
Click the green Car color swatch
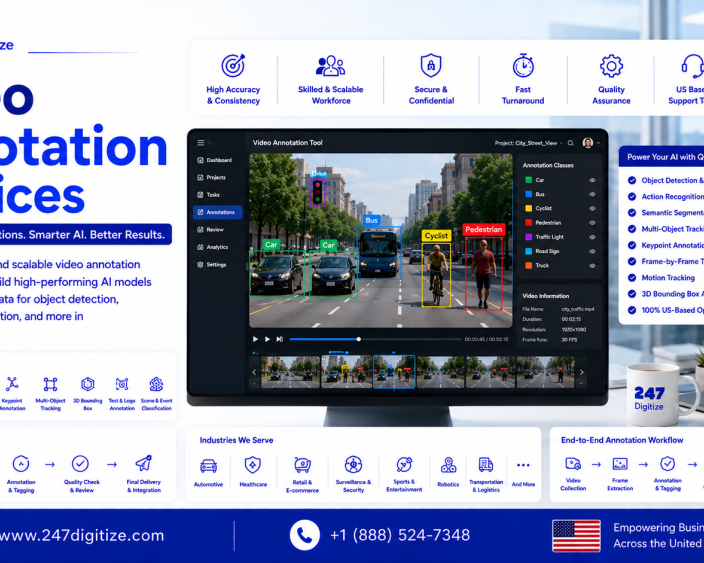point(528,180)
